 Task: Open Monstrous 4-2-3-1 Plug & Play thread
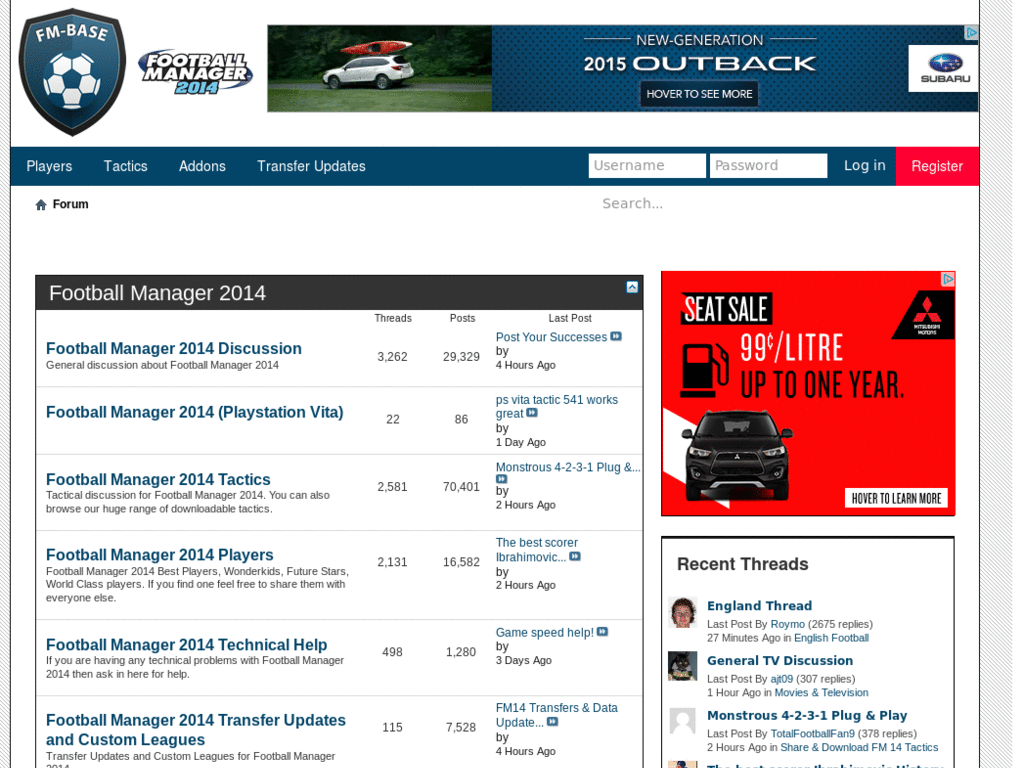pos(807,716)
